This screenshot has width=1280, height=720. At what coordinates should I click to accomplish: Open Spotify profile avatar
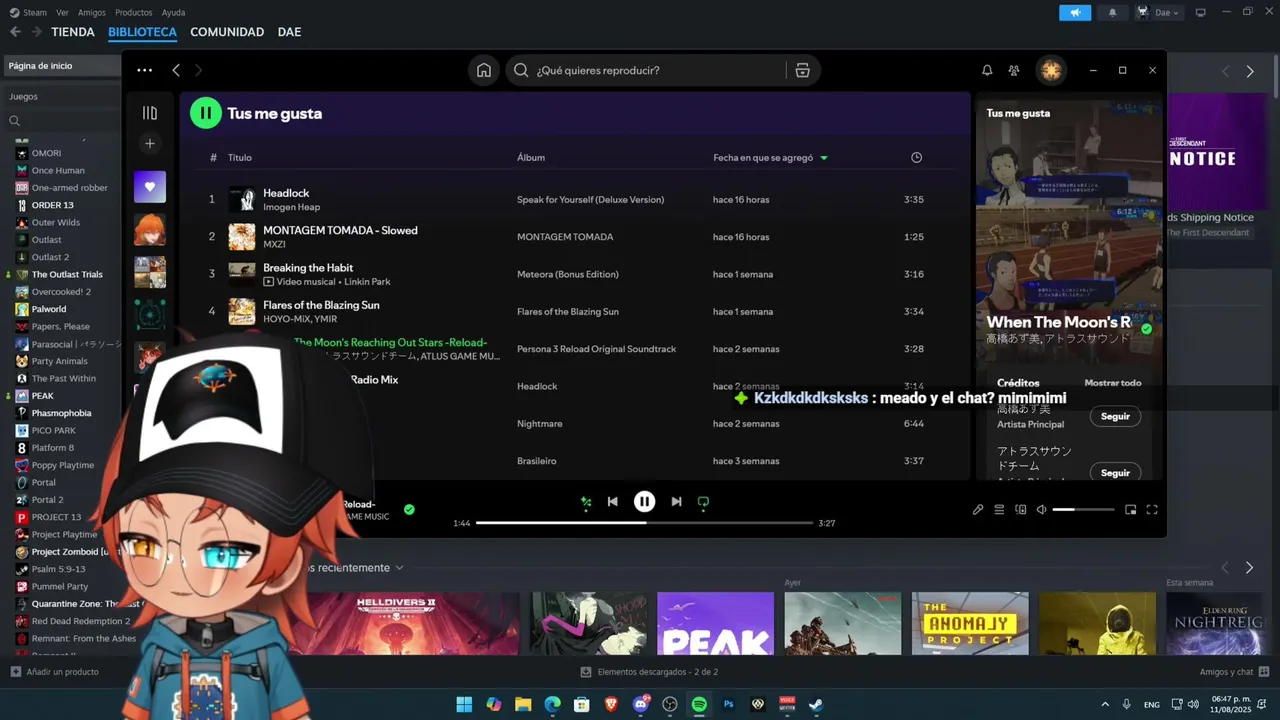(x=1051, y=70)
